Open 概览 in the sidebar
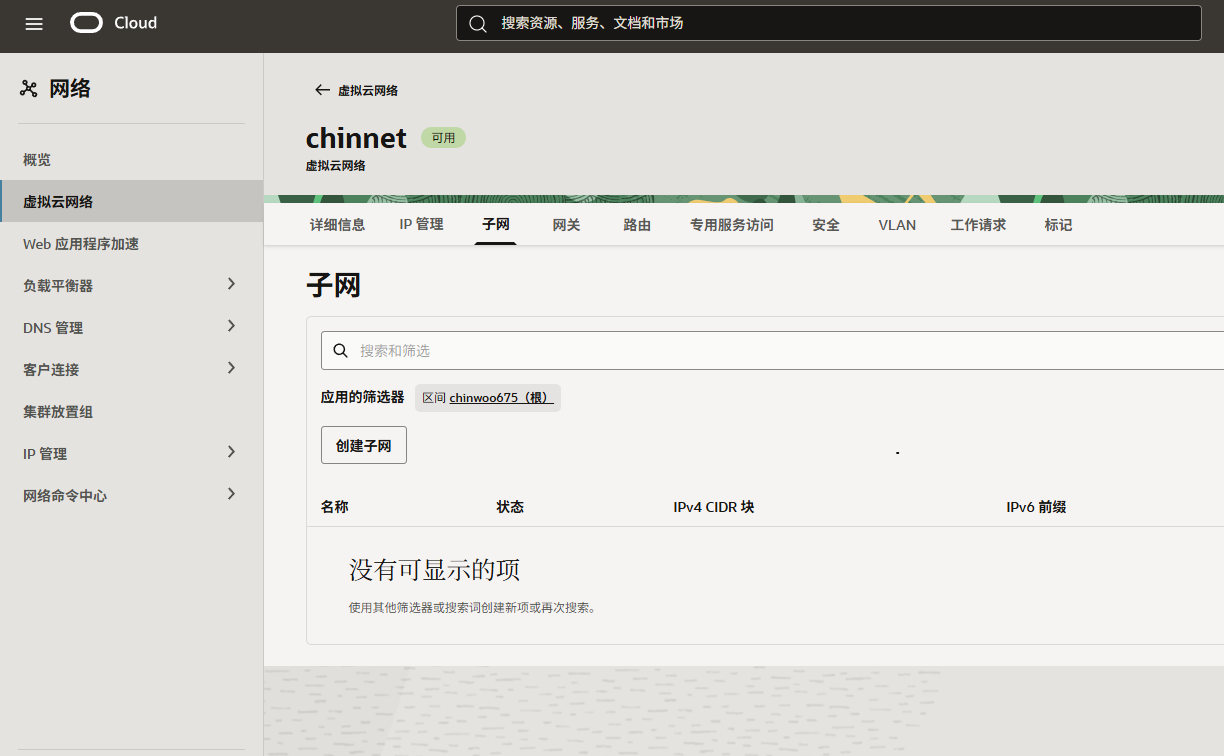The image size is (1224, 756). 37,160
